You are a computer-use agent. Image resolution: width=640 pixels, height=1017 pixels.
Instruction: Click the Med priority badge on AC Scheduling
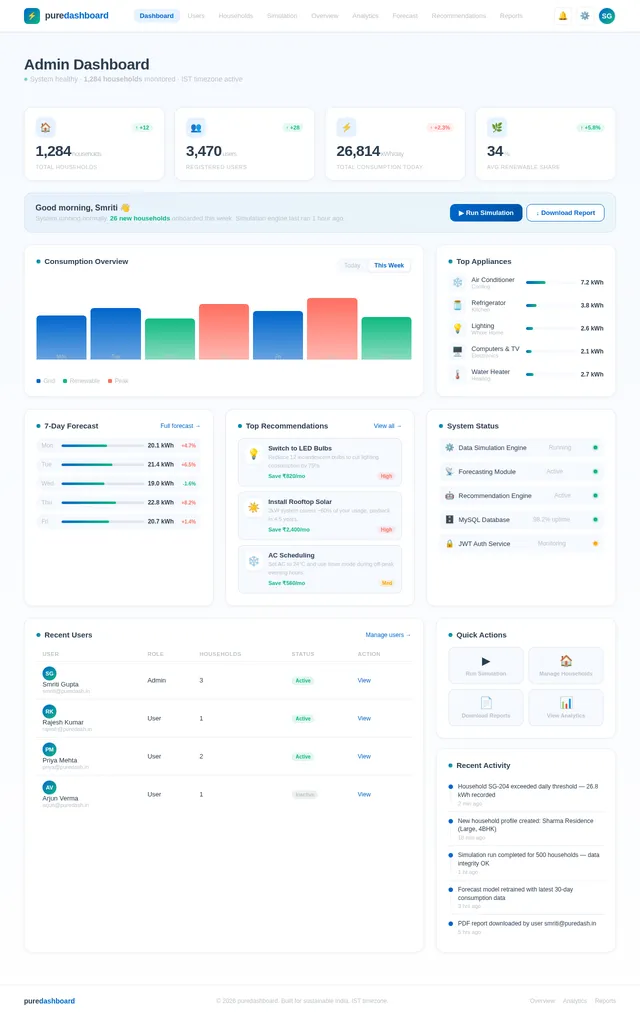click(386, 583)
